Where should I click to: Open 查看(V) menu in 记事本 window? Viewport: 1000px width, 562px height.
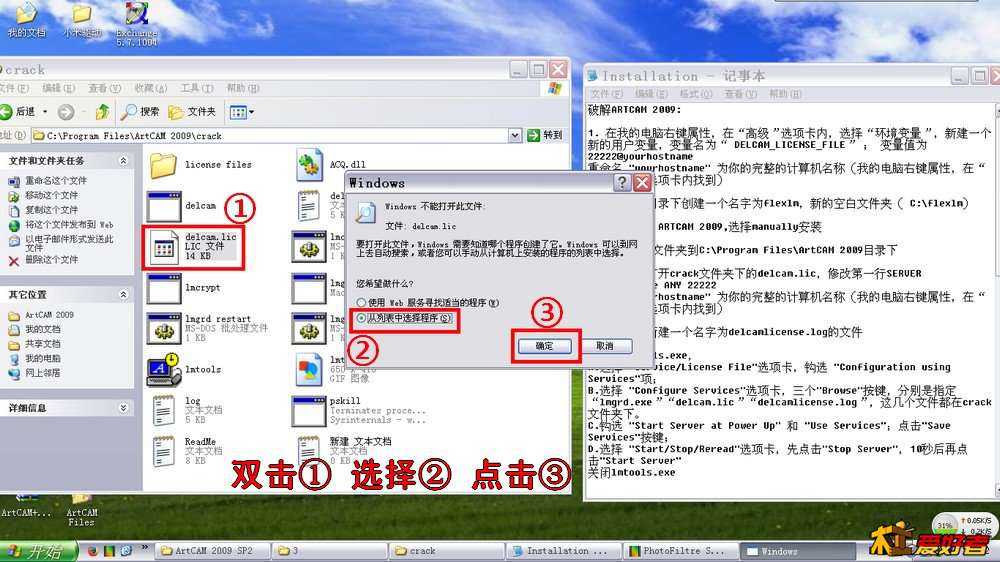pos(741,94)
